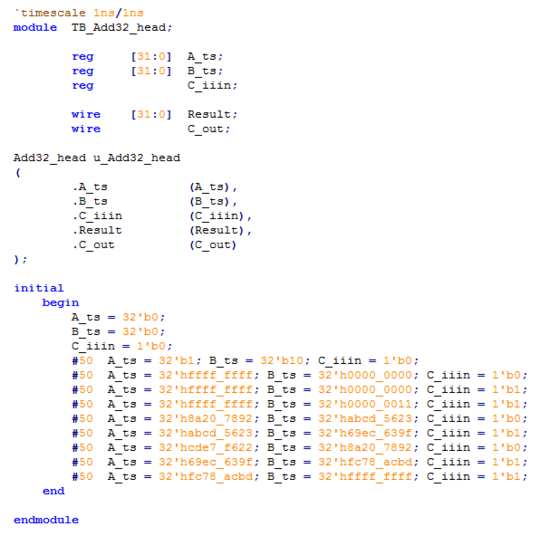Screen dimensions: 560x536
Task: Click the `timescale 1ns/1ns directive
Action: (79, 13)
